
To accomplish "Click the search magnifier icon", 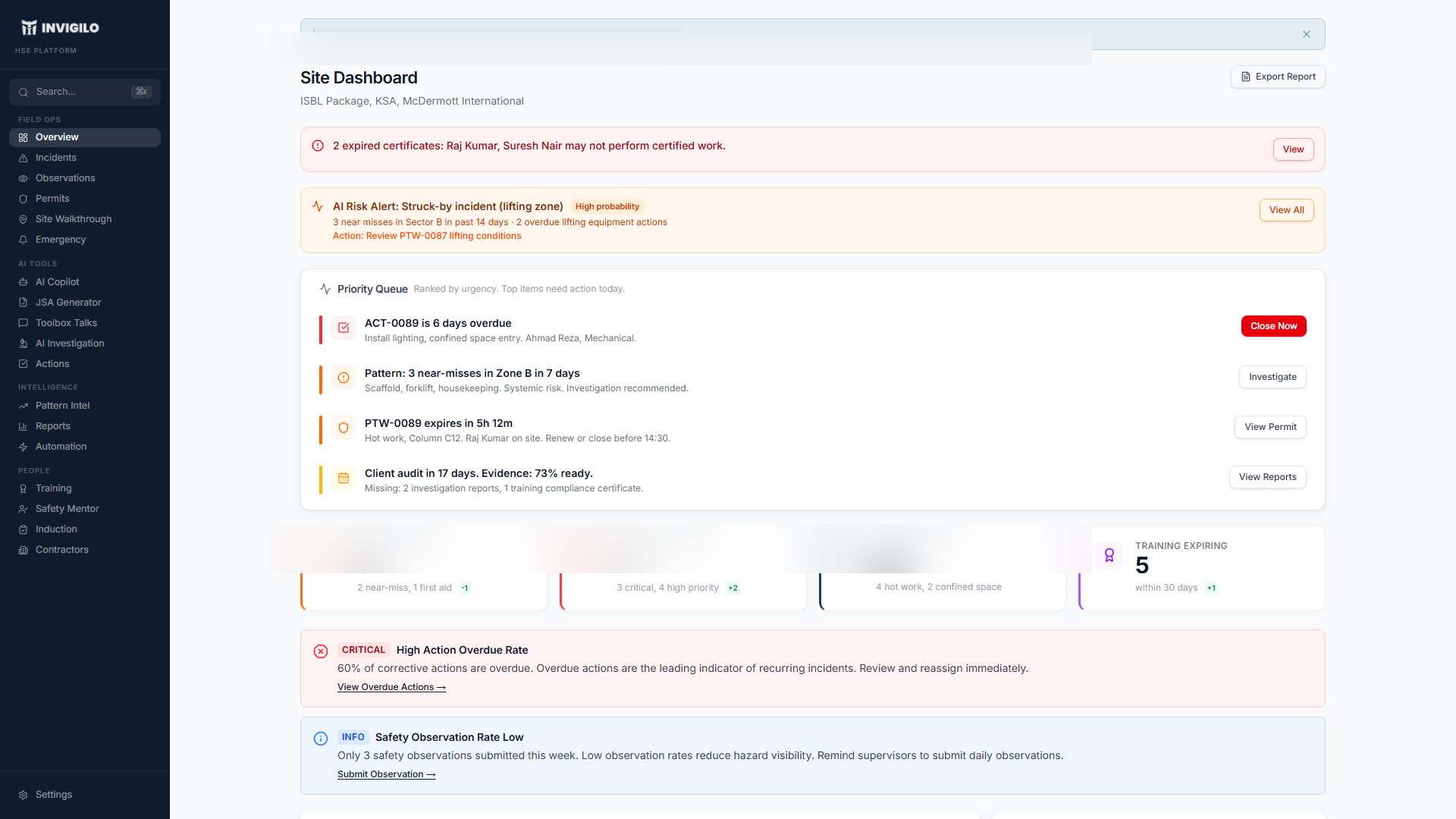I will tap(24, 93).
